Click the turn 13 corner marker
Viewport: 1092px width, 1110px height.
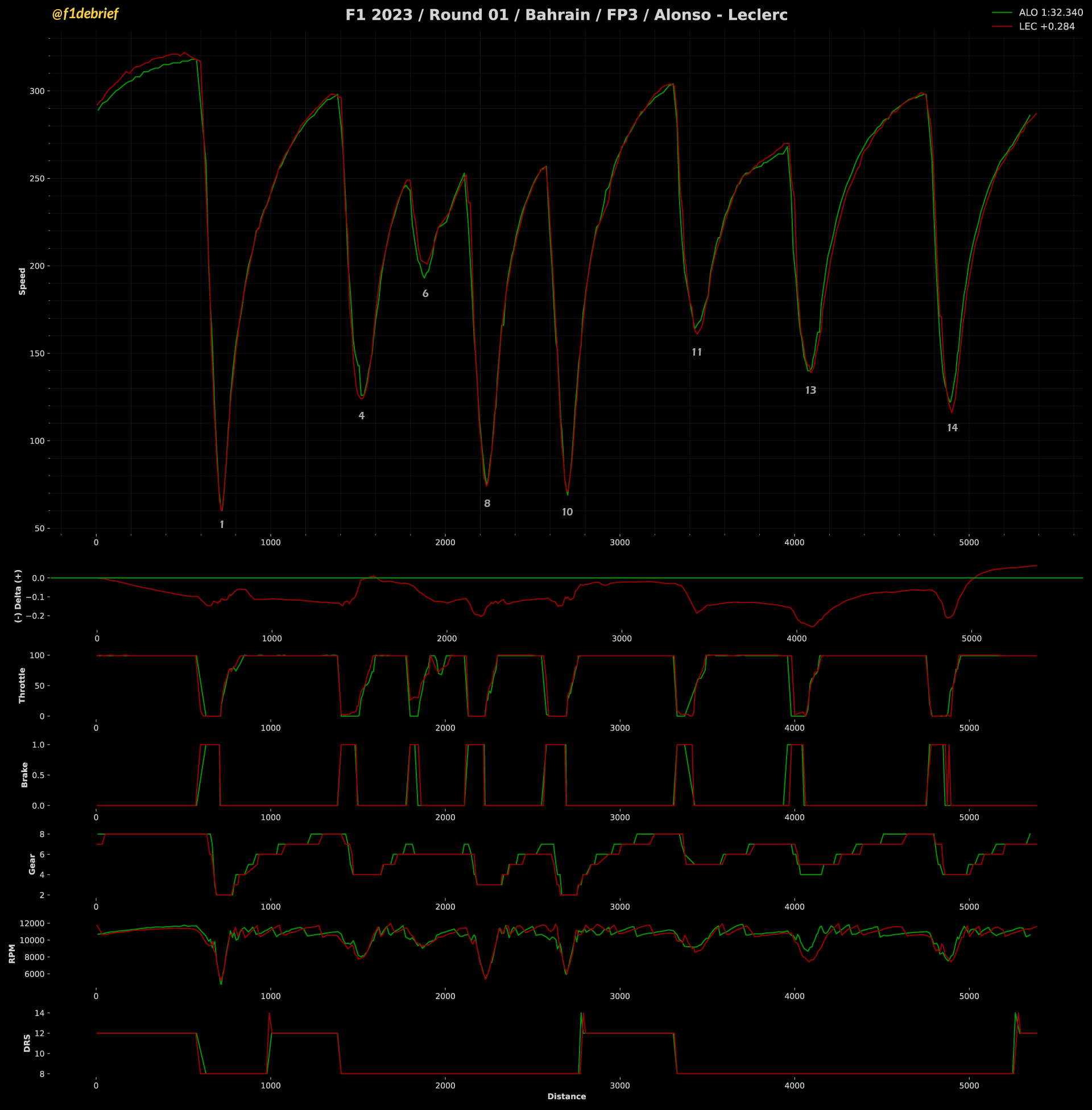810,390
